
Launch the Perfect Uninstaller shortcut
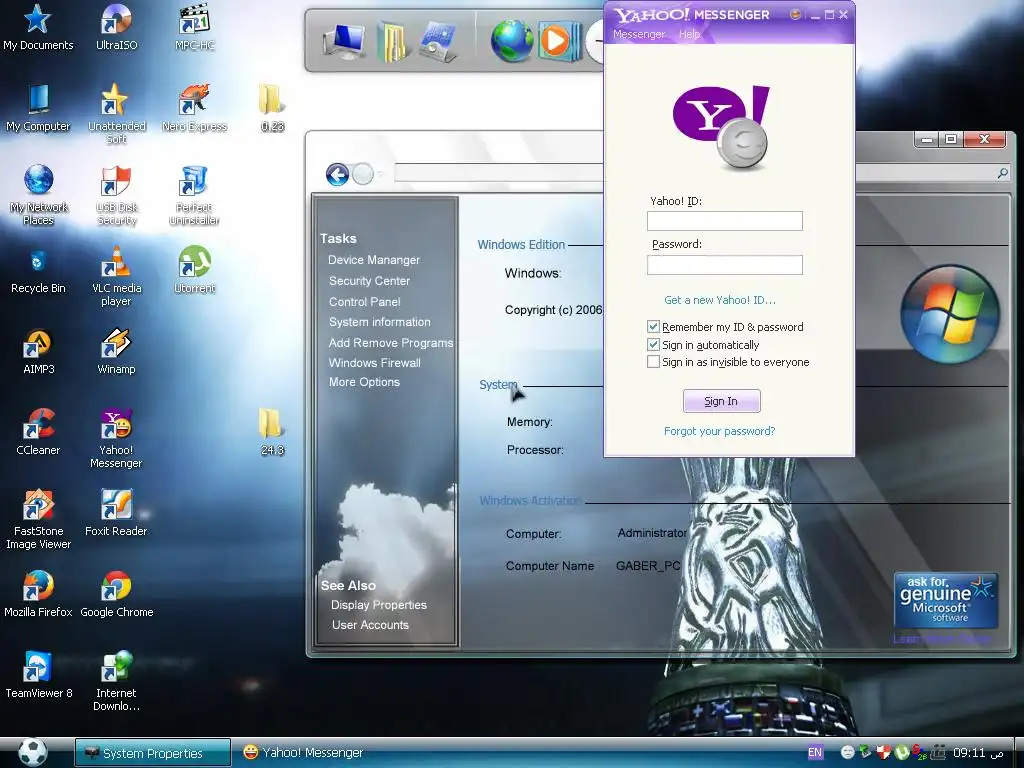194,195
